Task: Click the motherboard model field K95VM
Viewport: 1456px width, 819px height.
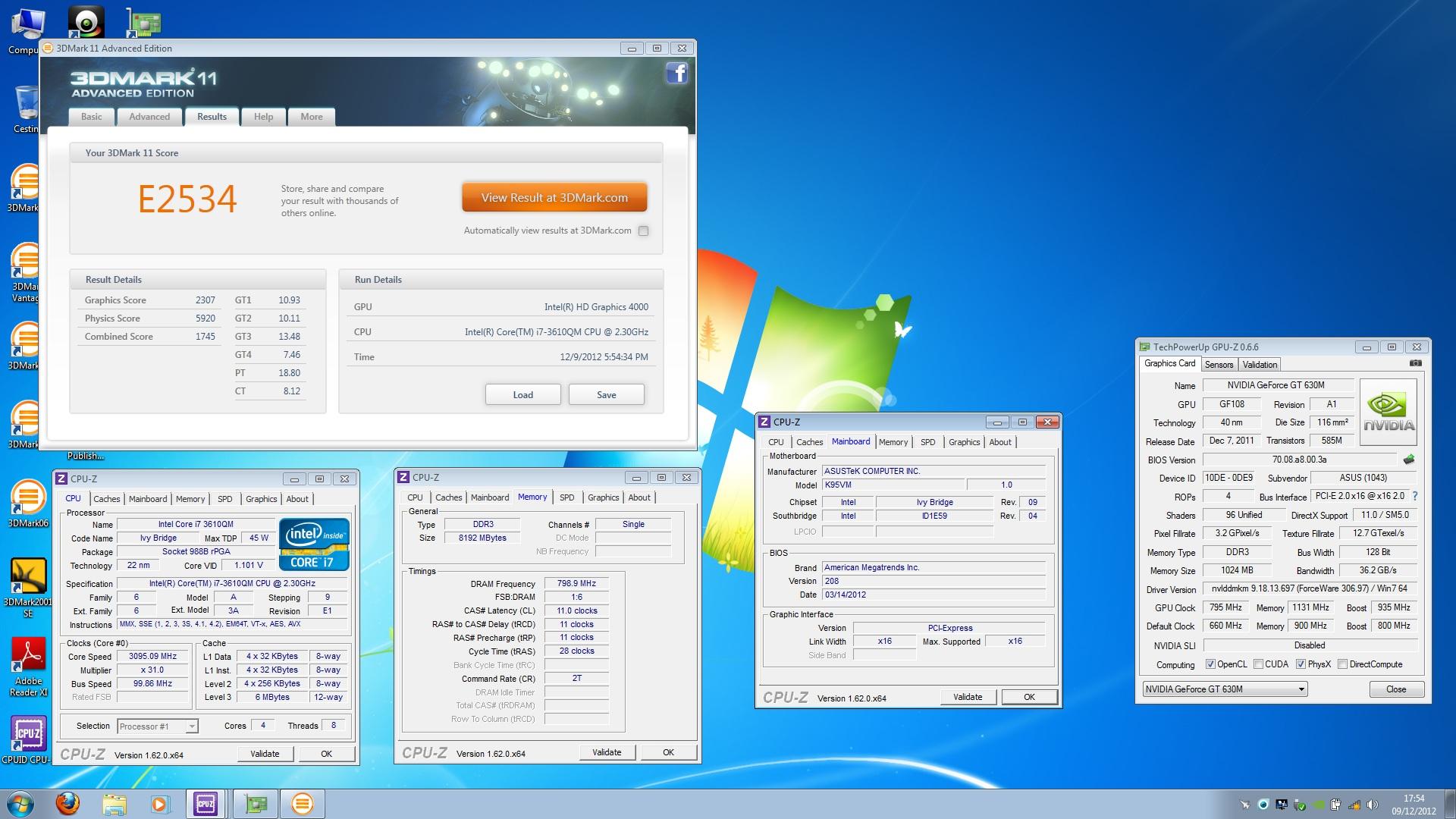Action: (x=893, y=485)
